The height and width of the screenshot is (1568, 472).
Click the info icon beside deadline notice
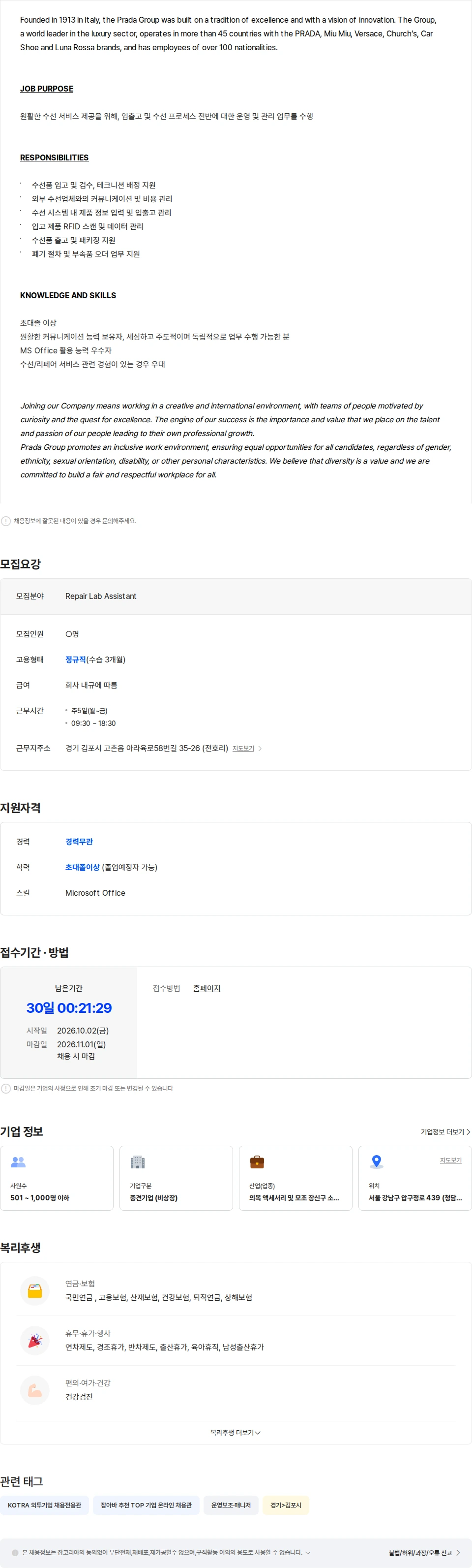pos(6,1088)
